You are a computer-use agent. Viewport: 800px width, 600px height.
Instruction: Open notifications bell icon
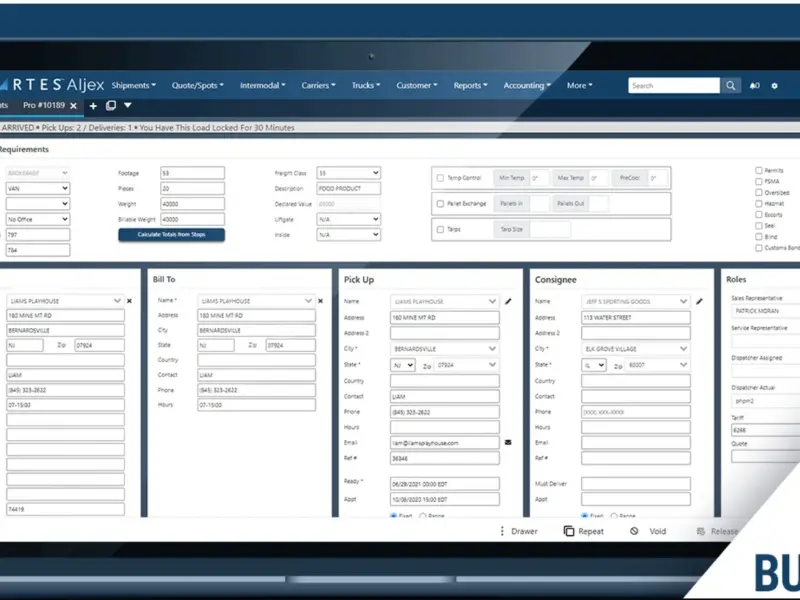[753, 86]
